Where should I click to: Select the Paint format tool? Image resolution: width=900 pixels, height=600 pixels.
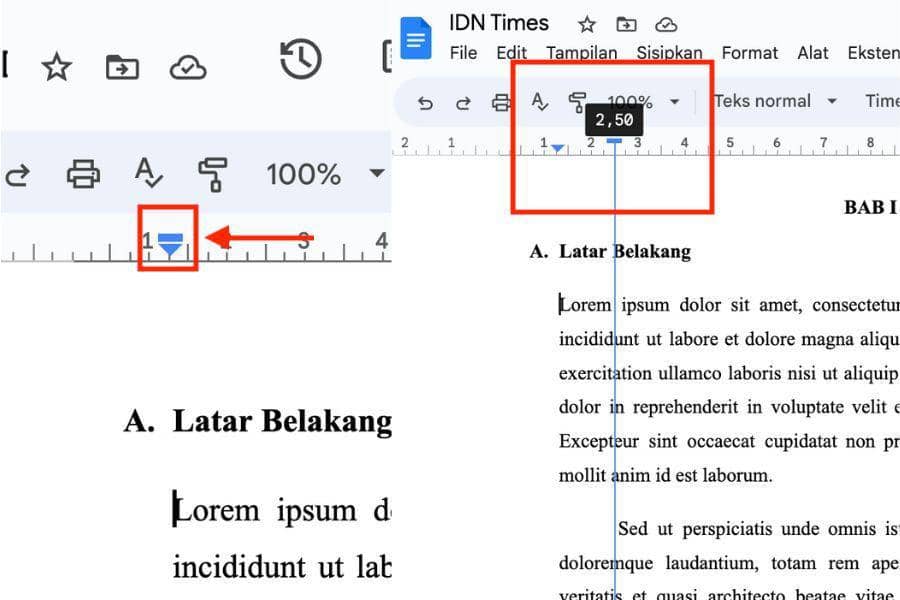578,102
